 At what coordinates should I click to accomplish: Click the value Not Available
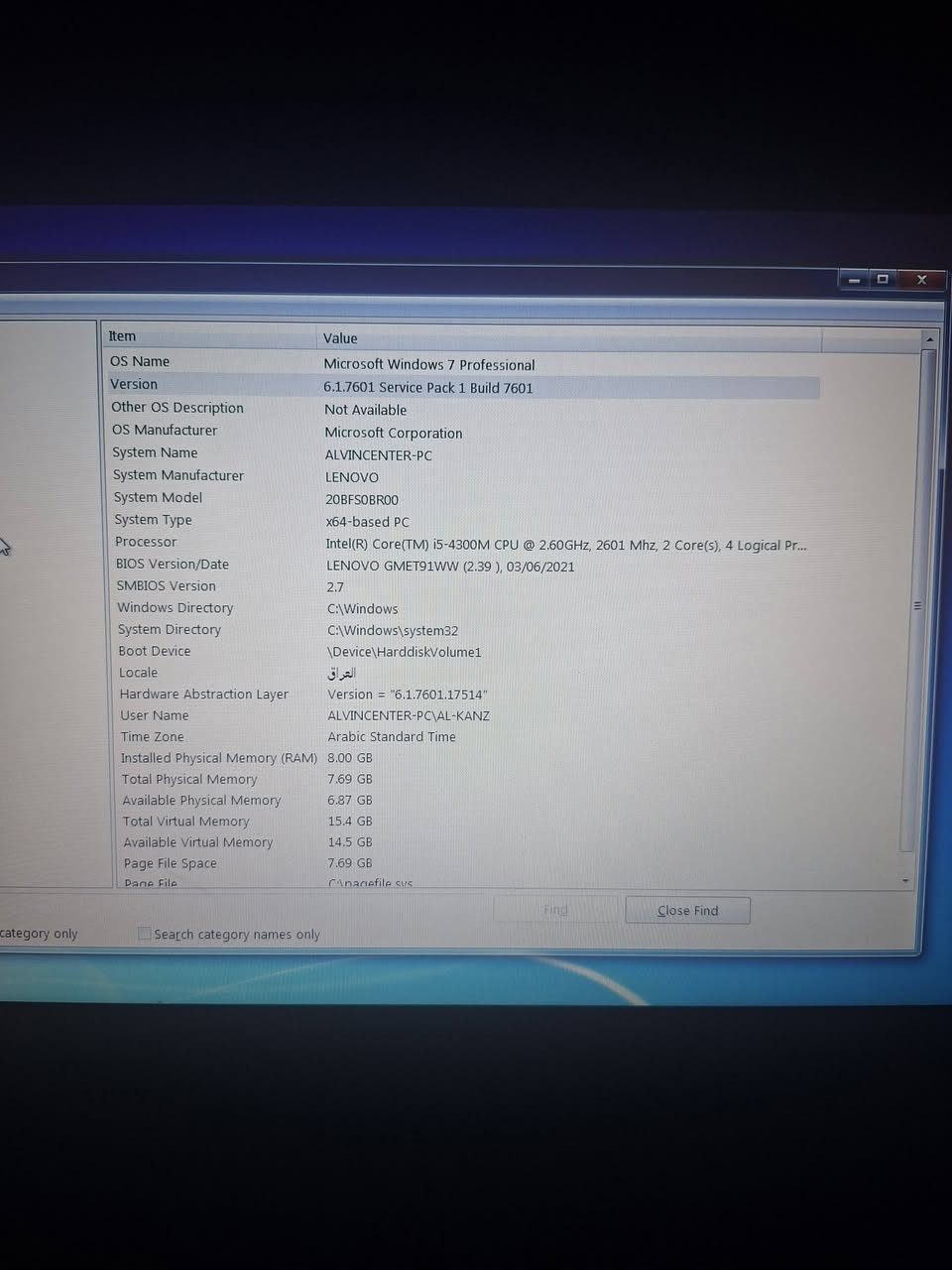coord(366,410)
